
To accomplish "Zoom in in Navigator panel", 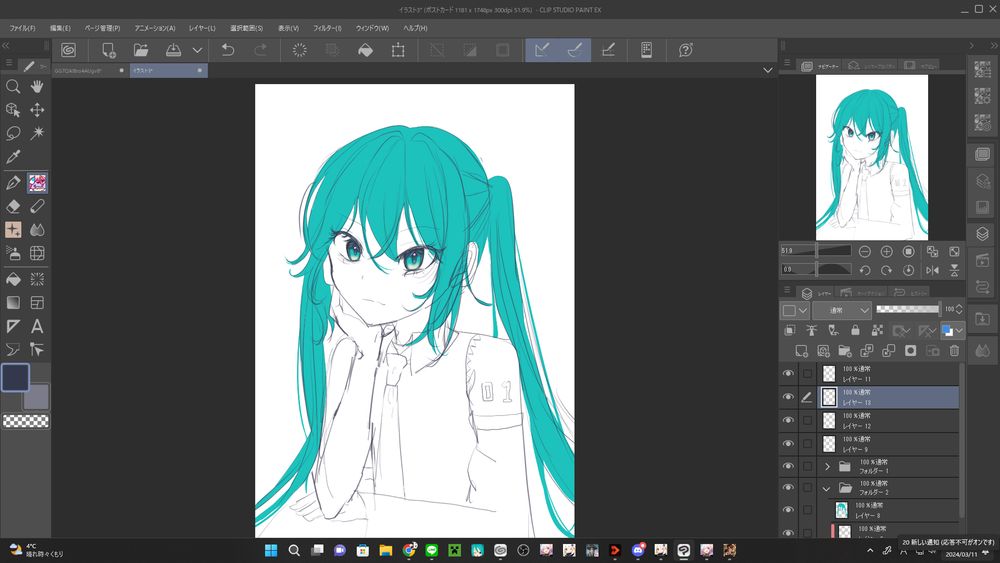I will coord(886,251).
